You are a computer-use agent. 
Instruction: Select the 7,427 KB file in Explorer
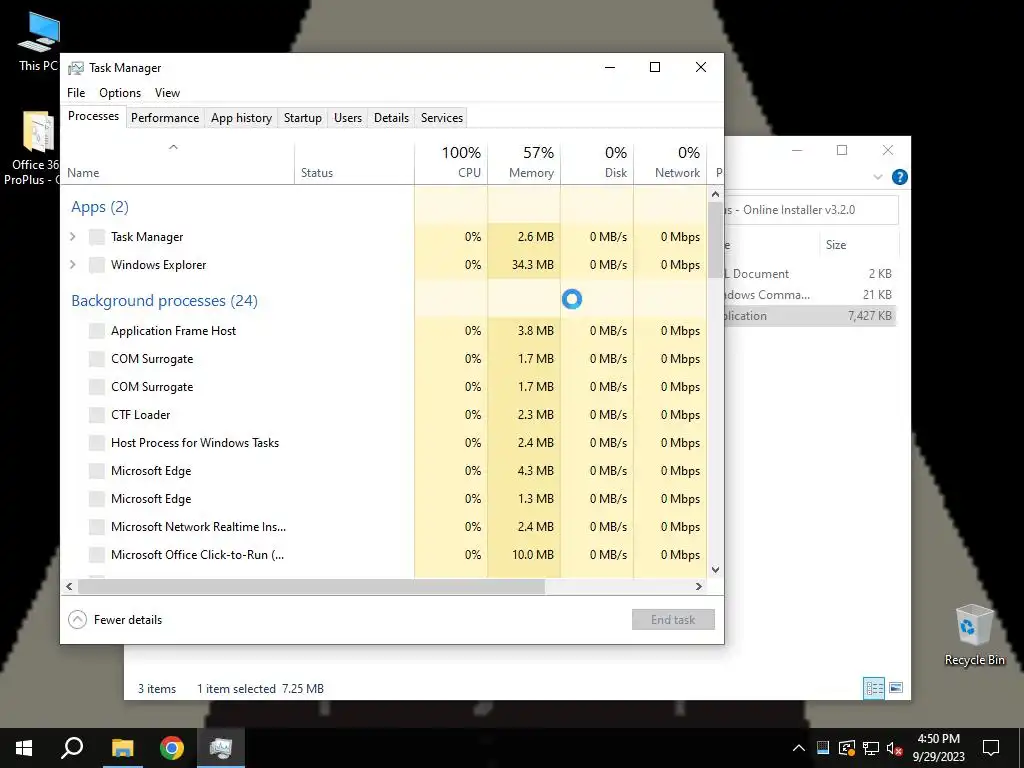tap(810, 315)
